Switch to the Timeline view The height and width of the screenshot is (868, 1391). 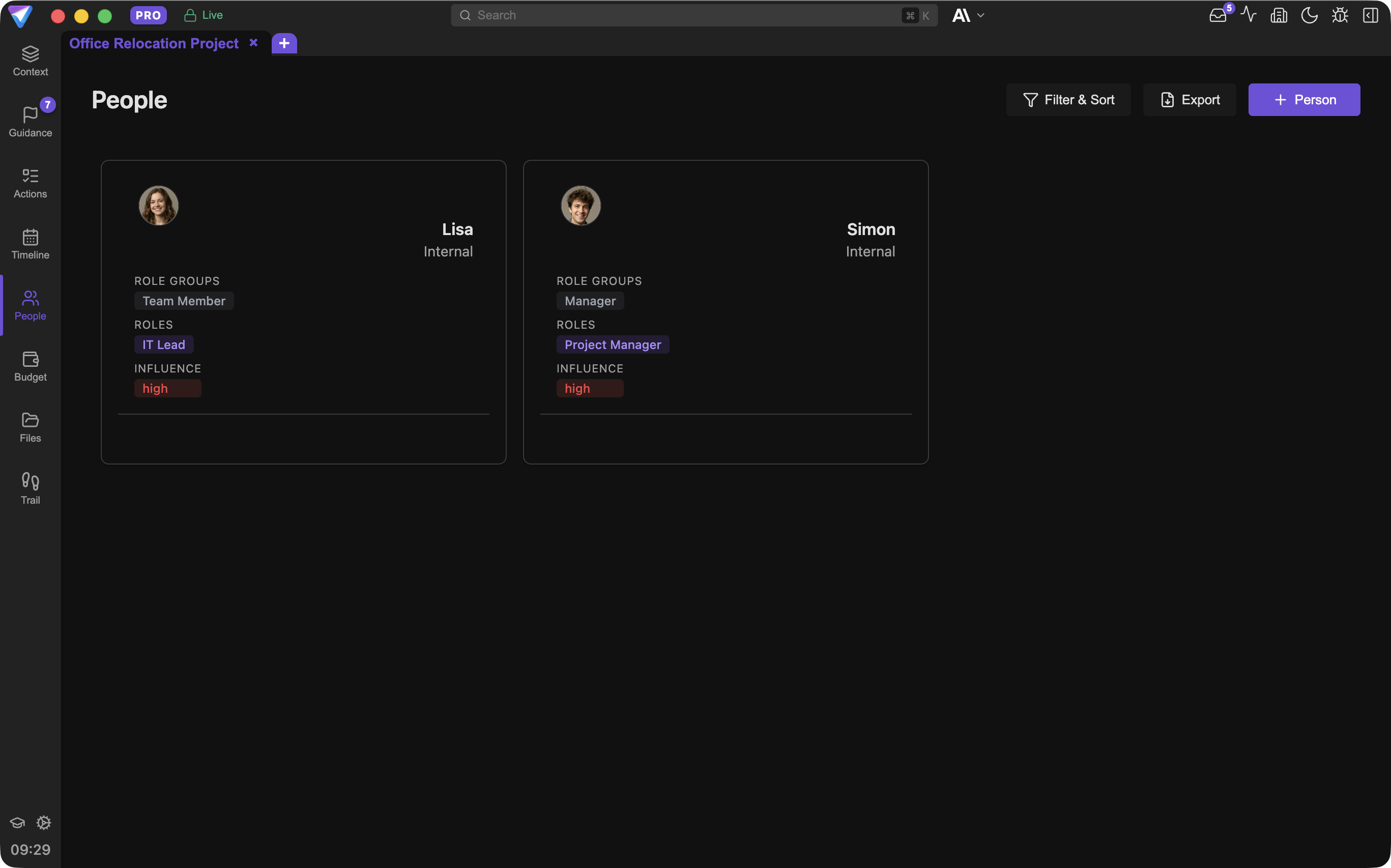click(30, 243)
